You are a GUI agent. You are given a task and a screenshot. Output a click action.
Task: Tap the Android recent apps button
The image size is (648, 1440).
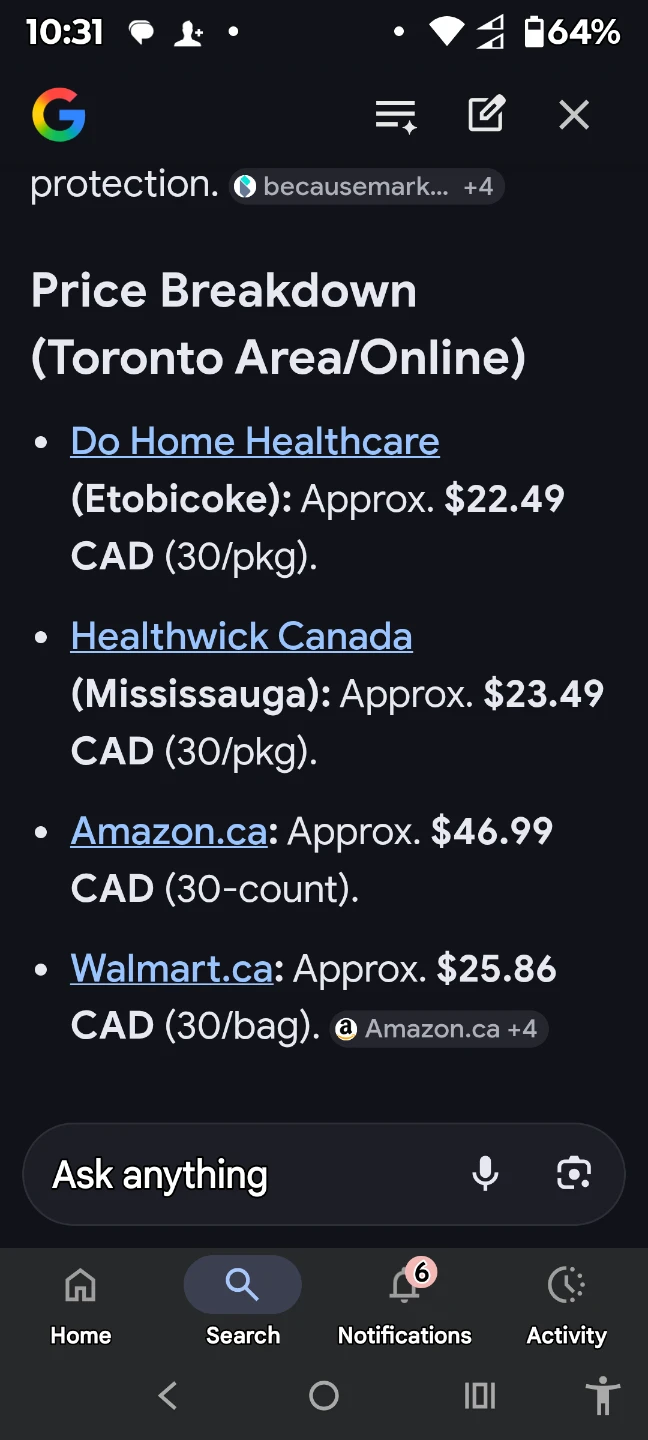480,1395
